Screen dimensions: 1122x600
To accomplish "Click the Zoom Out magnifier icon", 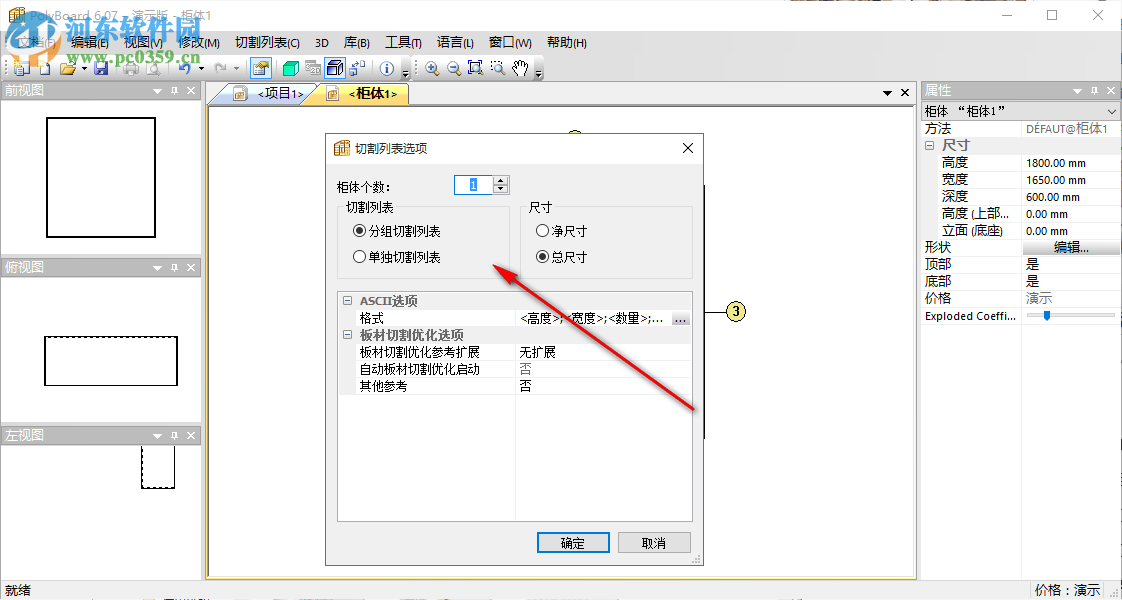I will (453, 68).
